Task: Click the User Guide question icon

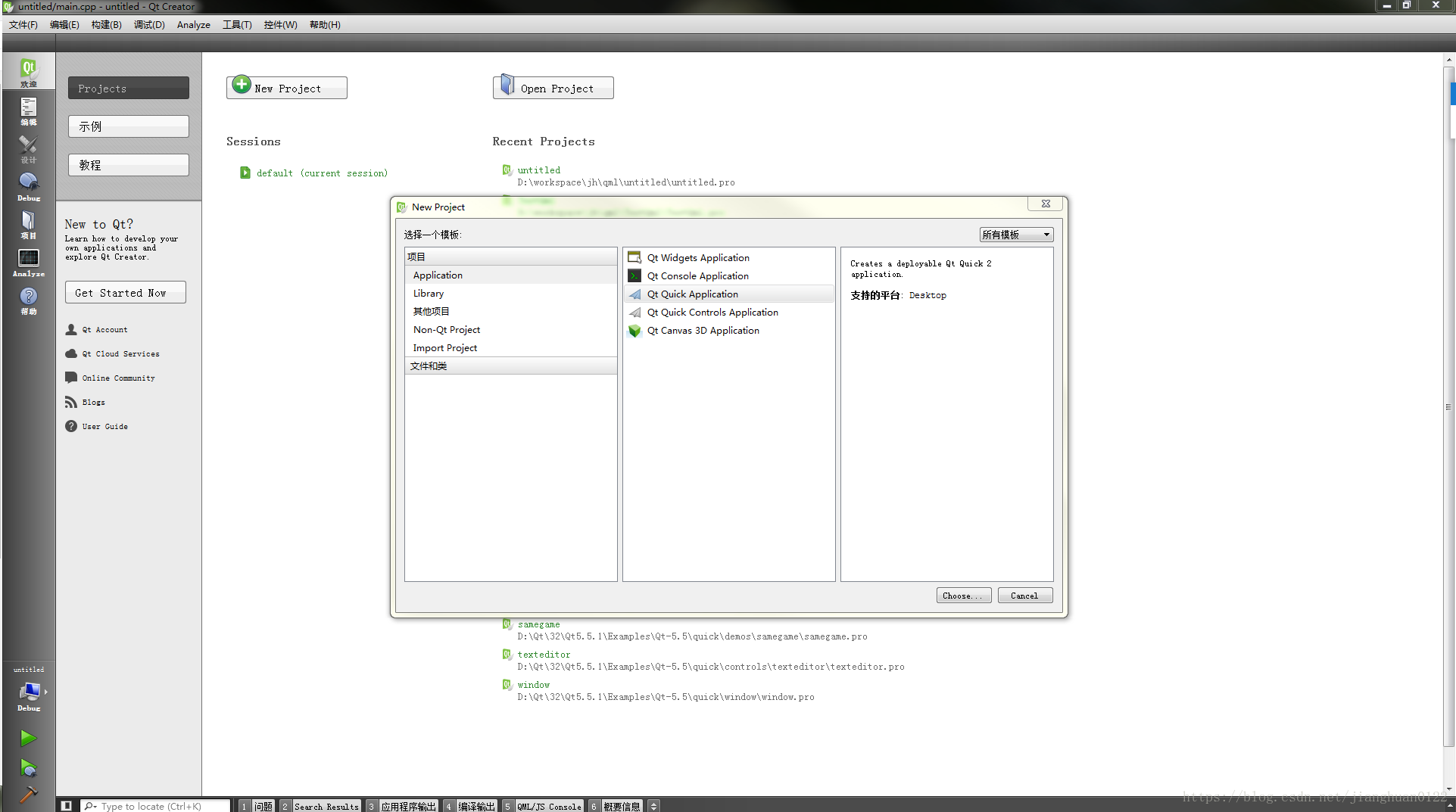Action: tap(71, 426)
